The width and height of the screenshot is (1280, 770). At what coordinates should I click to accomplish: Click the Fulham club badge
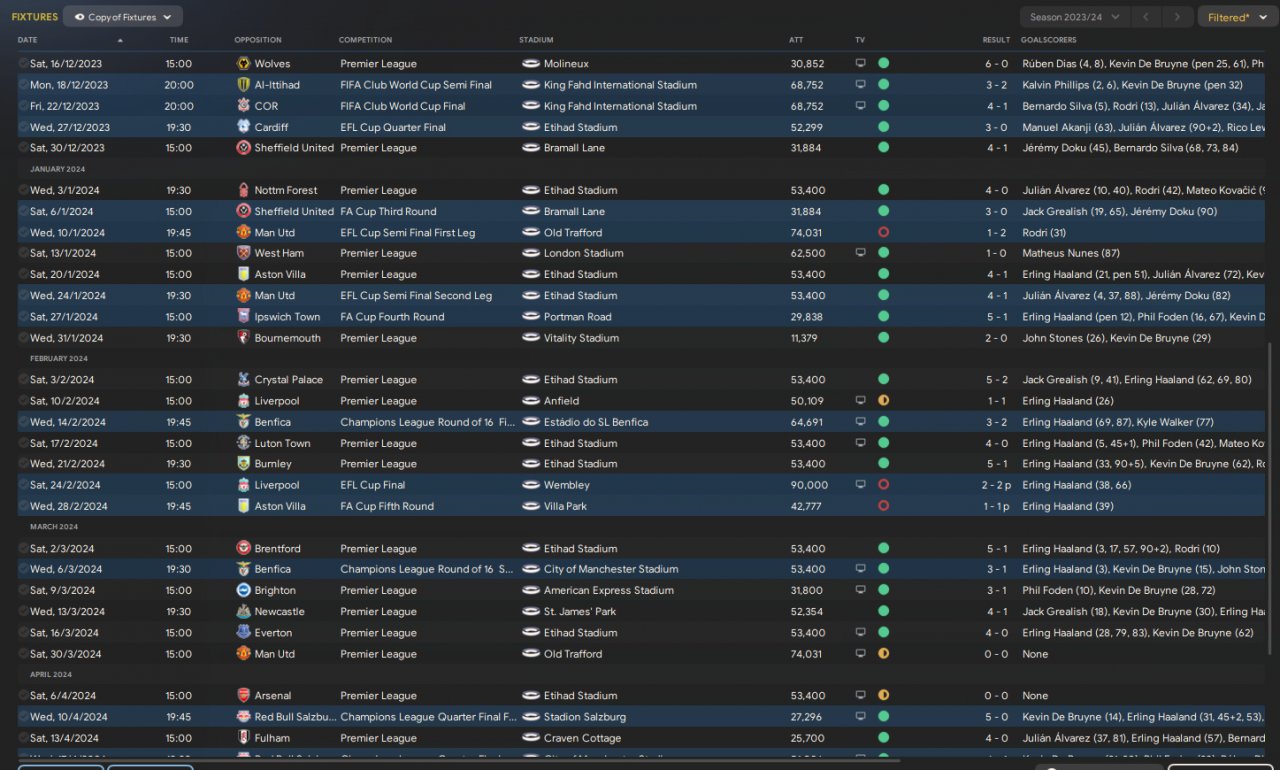click(243, 738)
